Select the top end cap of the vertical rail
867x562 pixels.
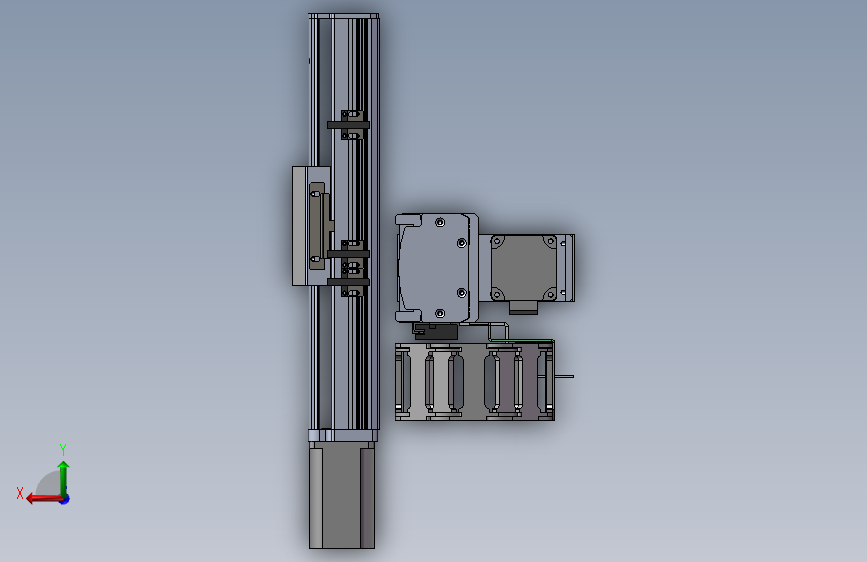(x=343, y=16)
